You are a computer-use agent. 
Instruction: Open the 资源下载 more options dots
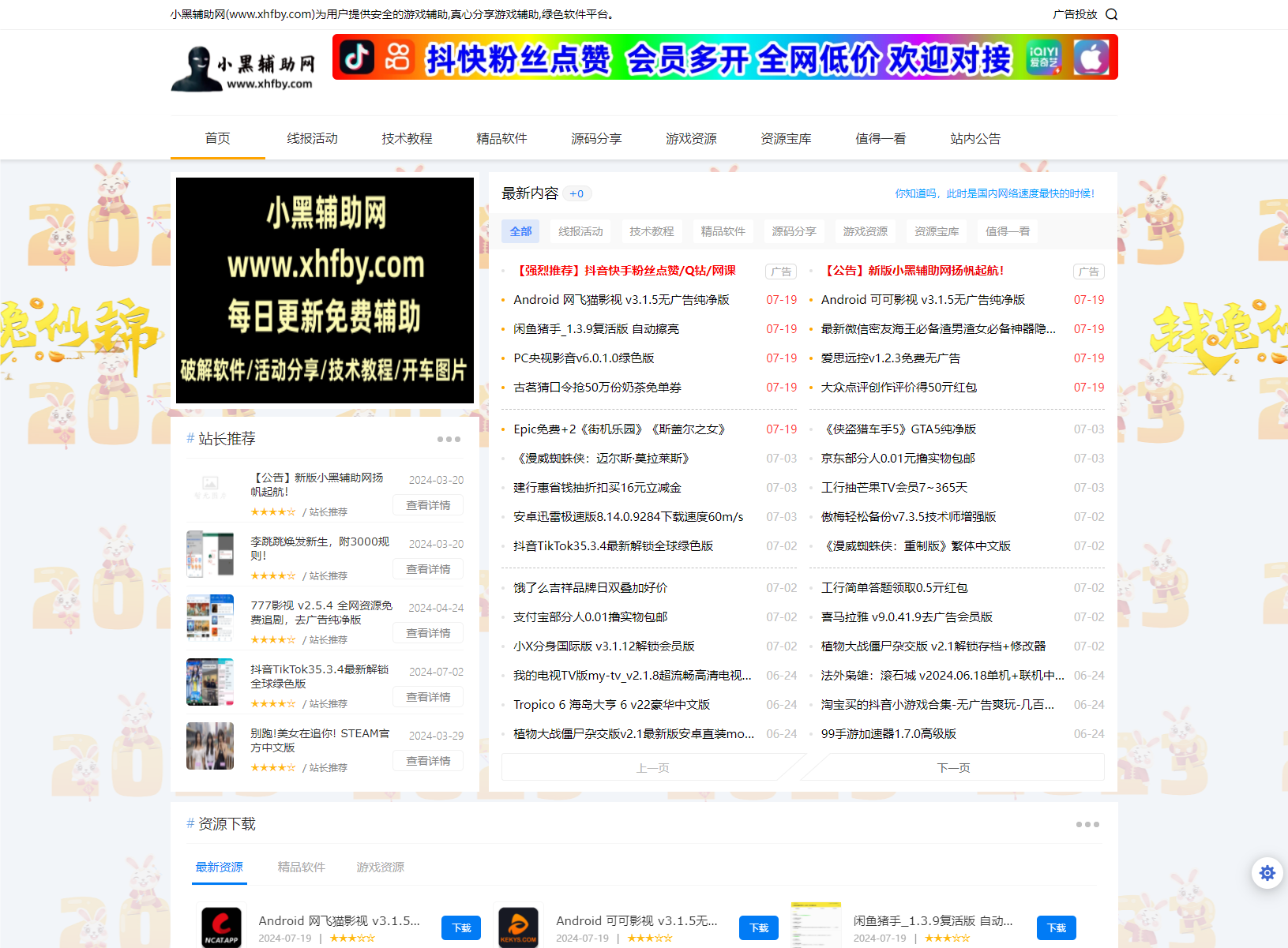(1087, 824)
